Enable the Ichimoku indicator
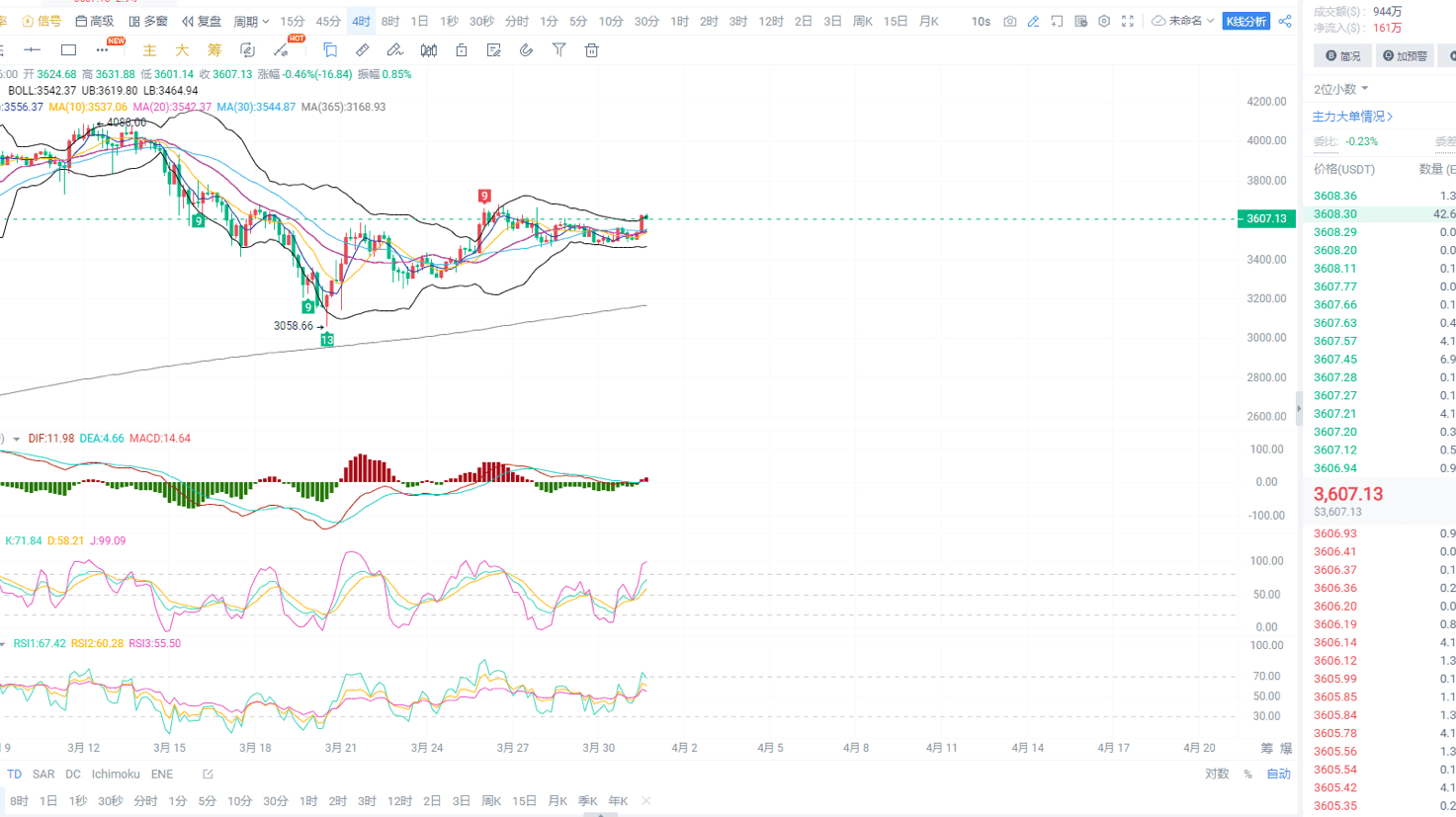 116,775
